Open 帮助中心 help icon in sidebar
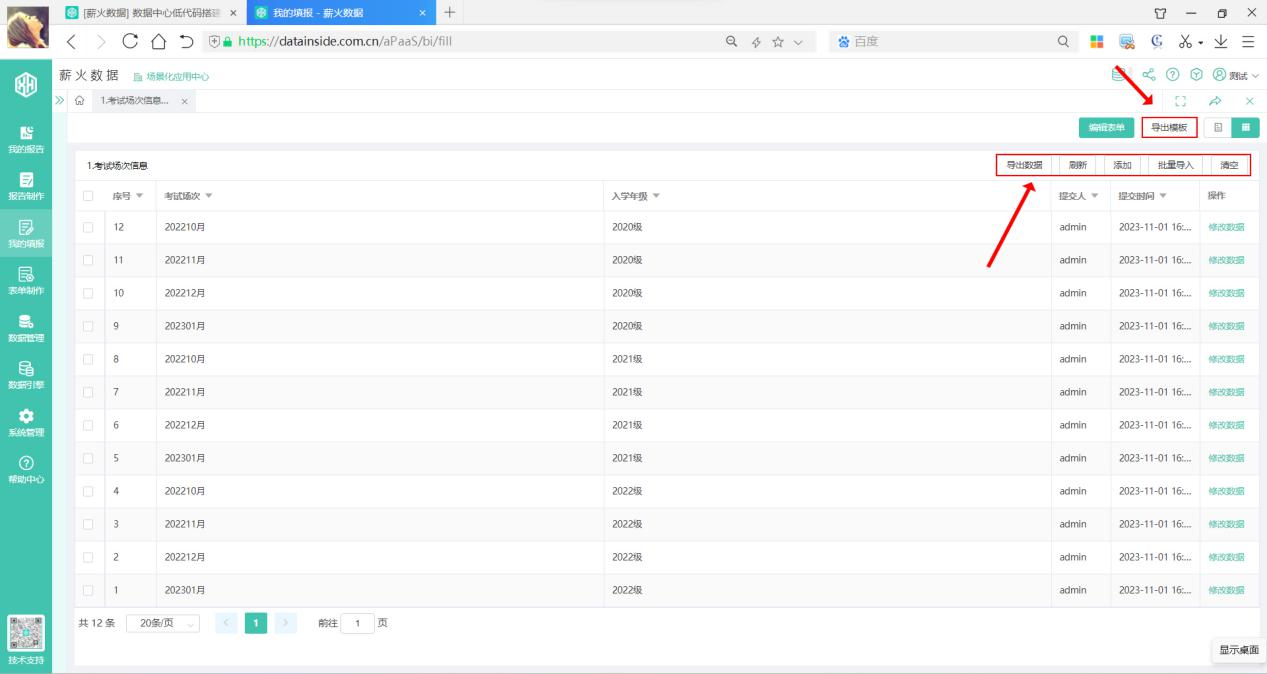Image resolution: width=1267 pixels, height=674 pixels. [x=26, y=469]
